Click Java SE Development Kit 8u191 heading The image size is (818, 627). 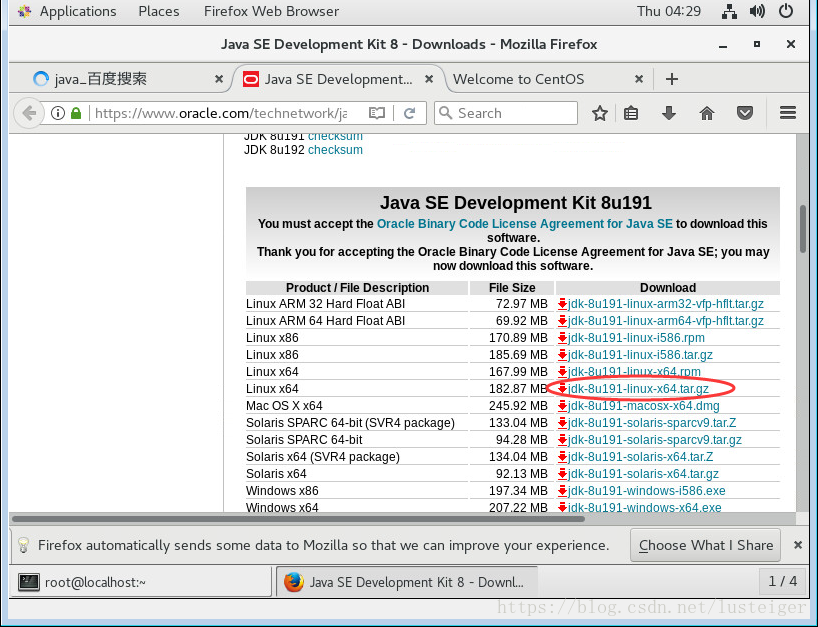click(x=515, y=203)
